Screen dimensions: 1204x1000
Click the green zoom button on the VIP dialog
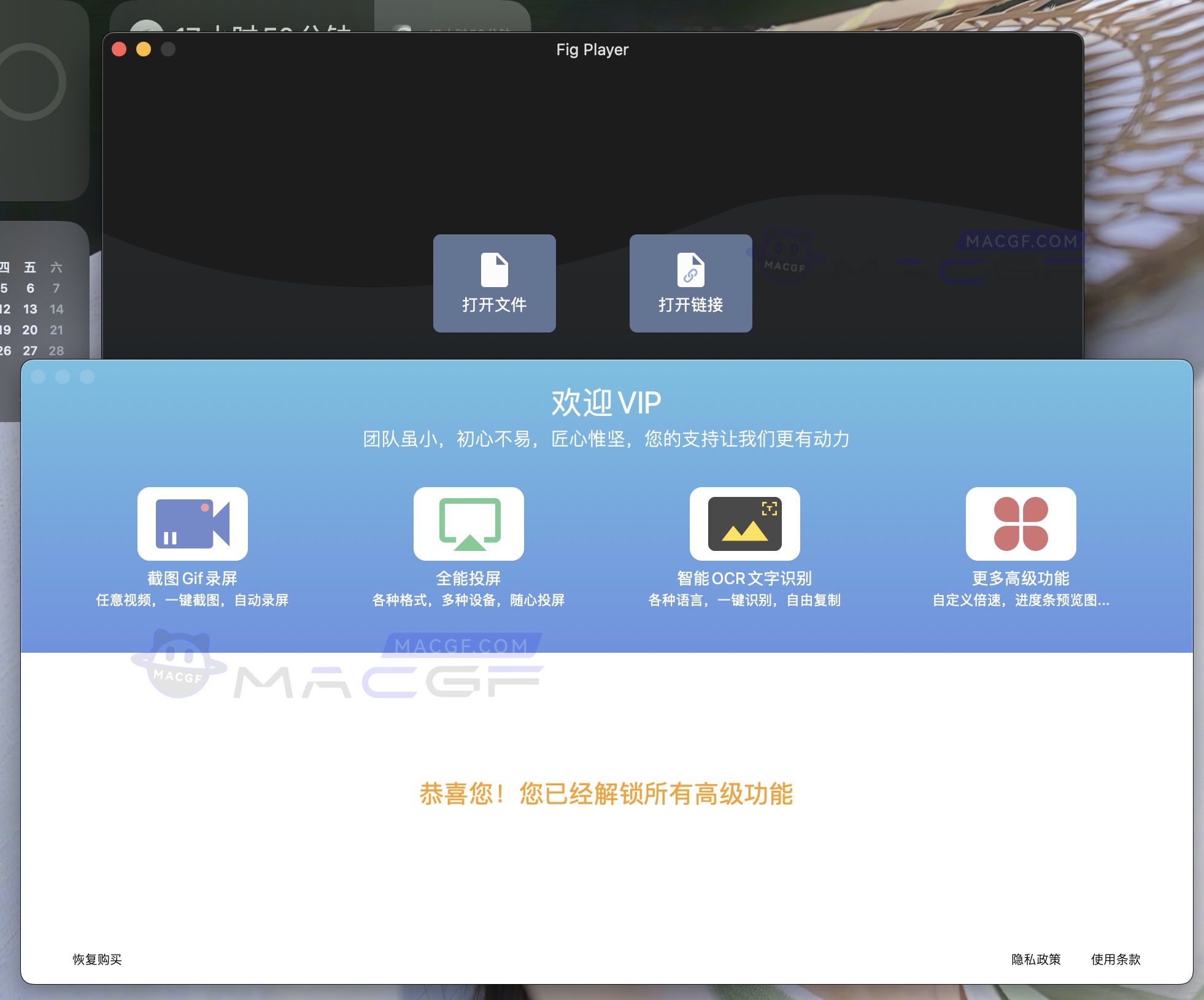click(88, 377)
